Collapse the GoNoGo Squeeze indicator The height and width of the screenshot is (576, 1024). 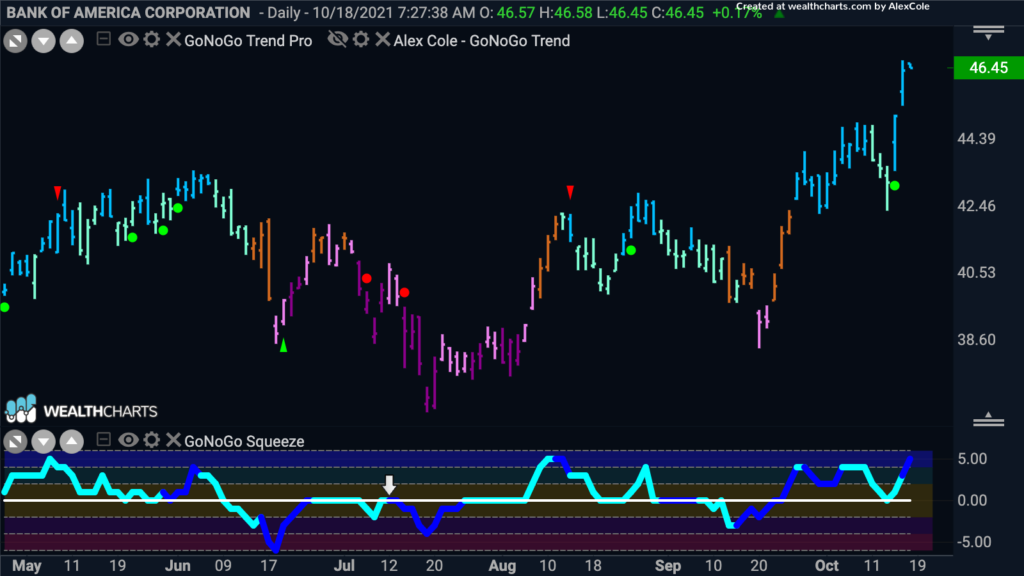tap(103, 440)
